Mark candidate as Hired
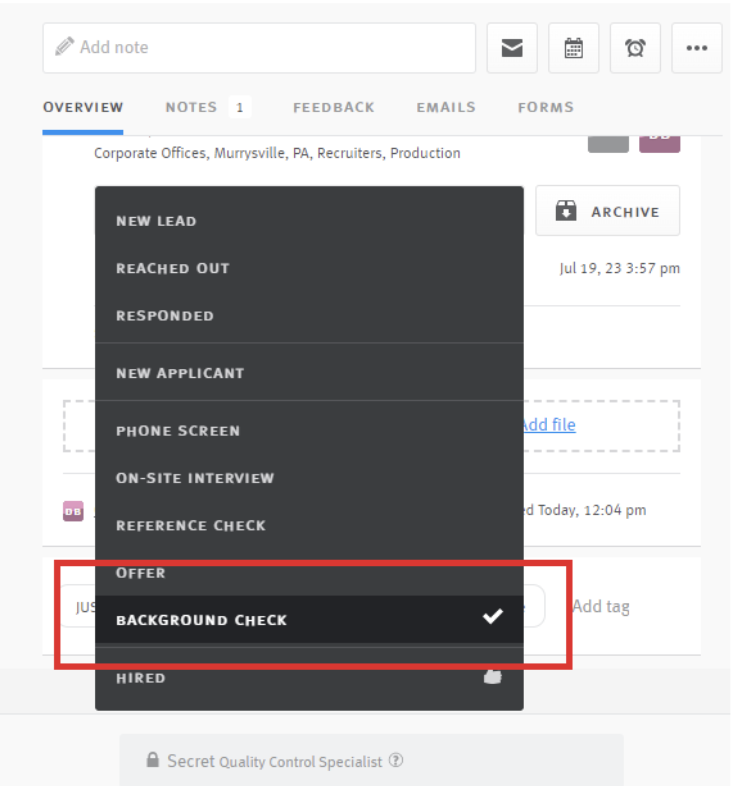 point(309,678)
